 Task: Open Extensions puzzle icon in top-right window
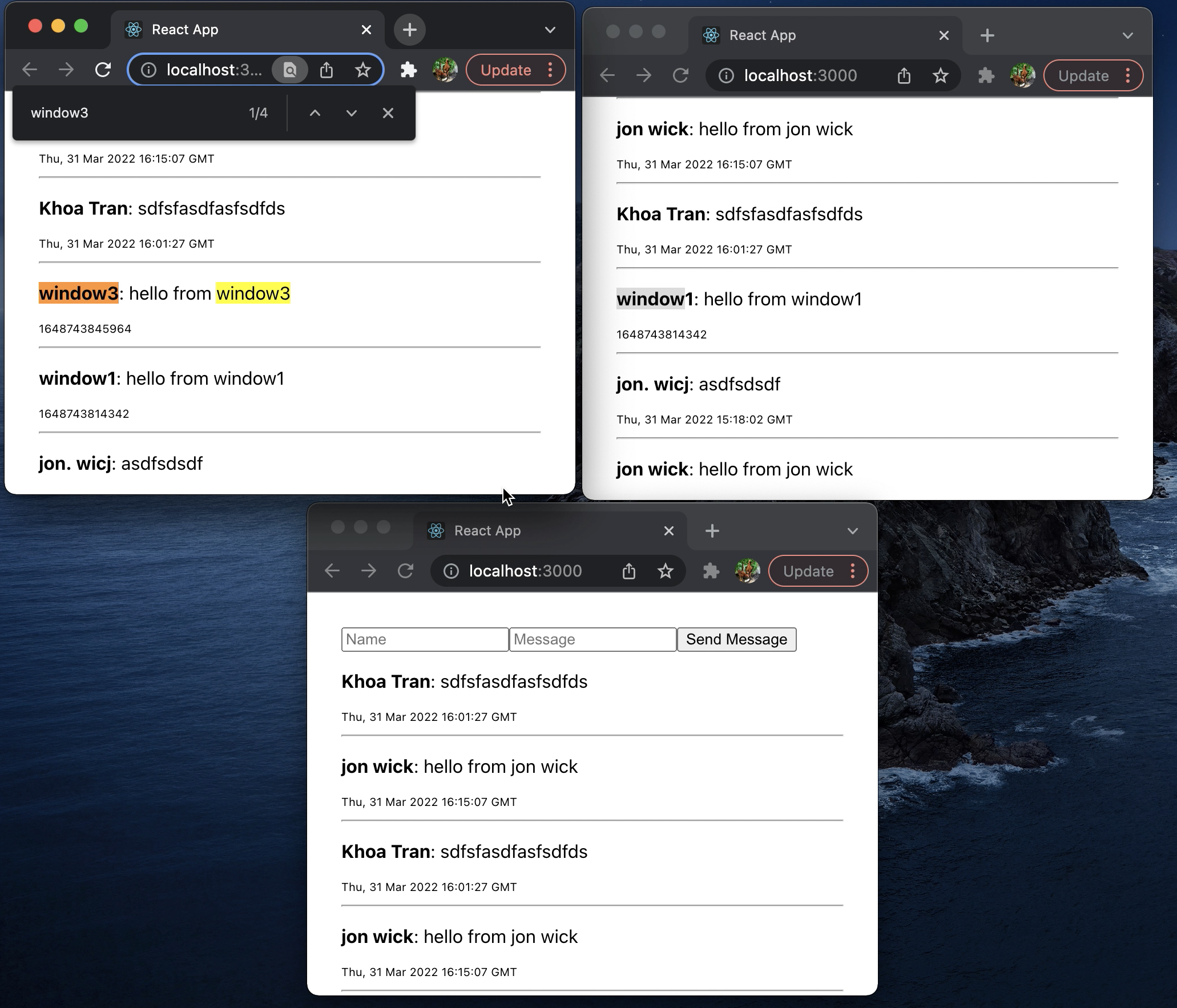[986, 76]
